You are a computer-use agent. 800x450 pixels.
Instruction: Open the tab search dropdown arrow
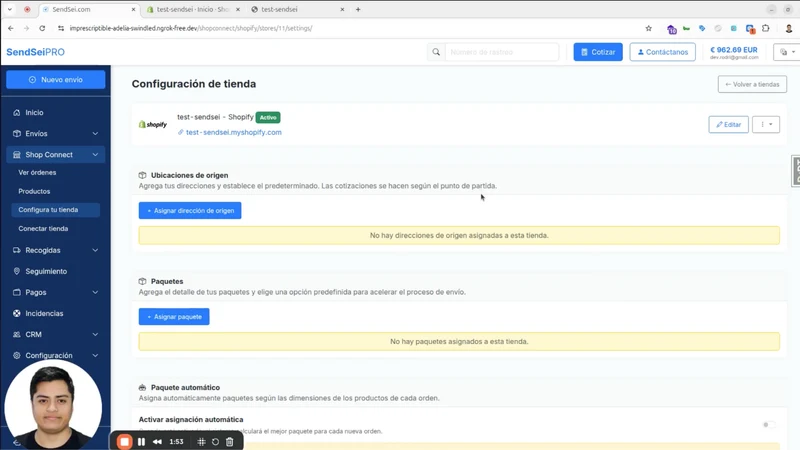(10, 9)
